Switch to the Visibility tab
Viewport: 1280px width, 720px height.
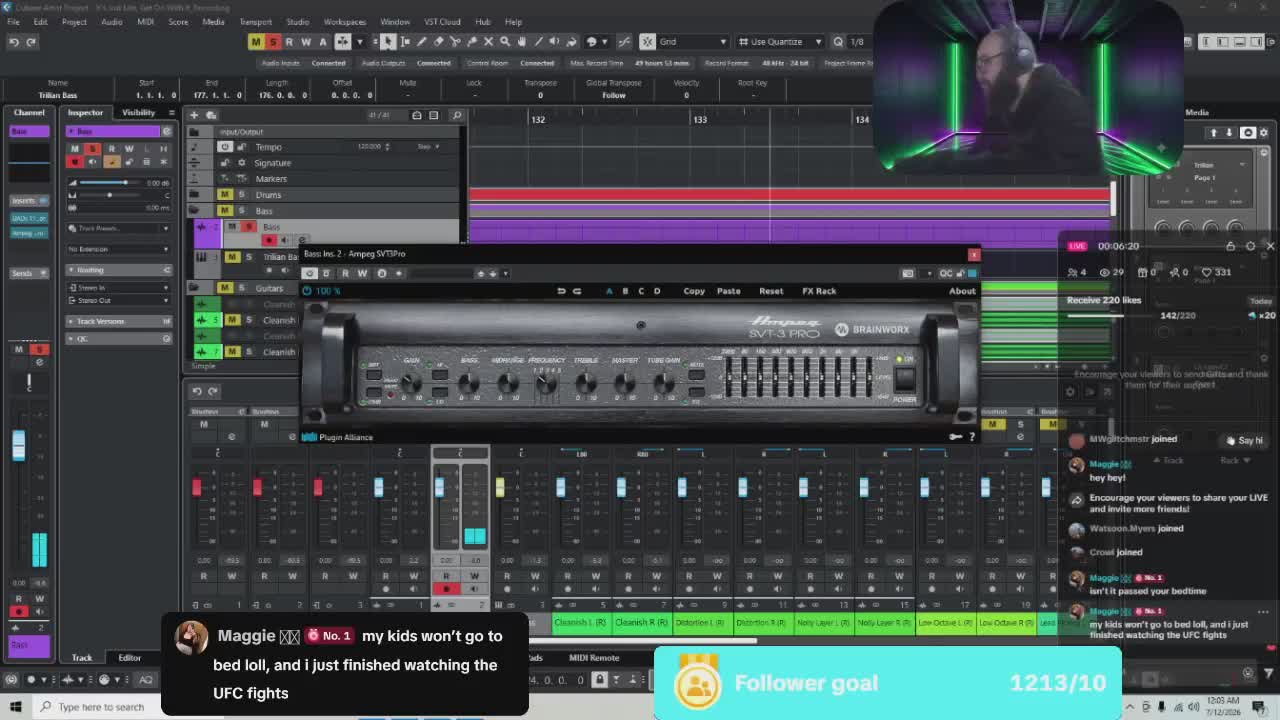138,112
